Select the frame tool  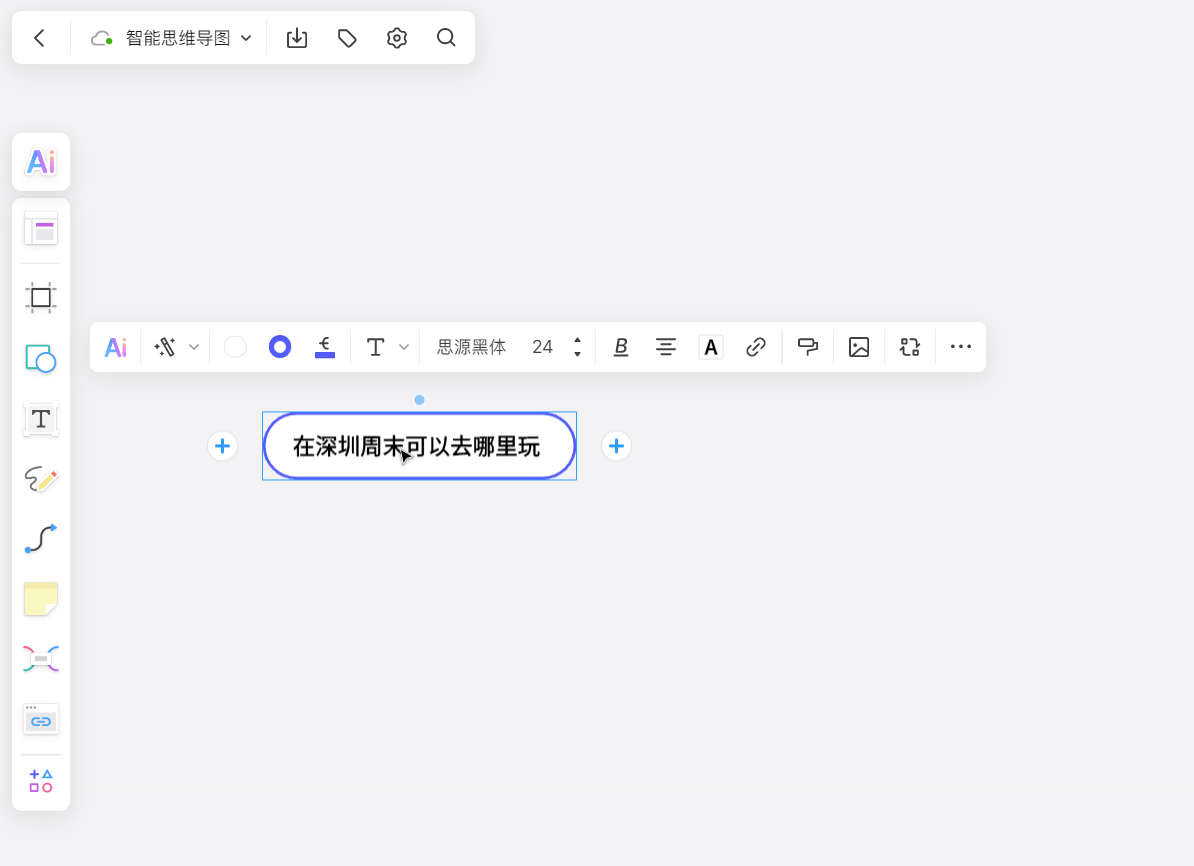pos(41,297)
